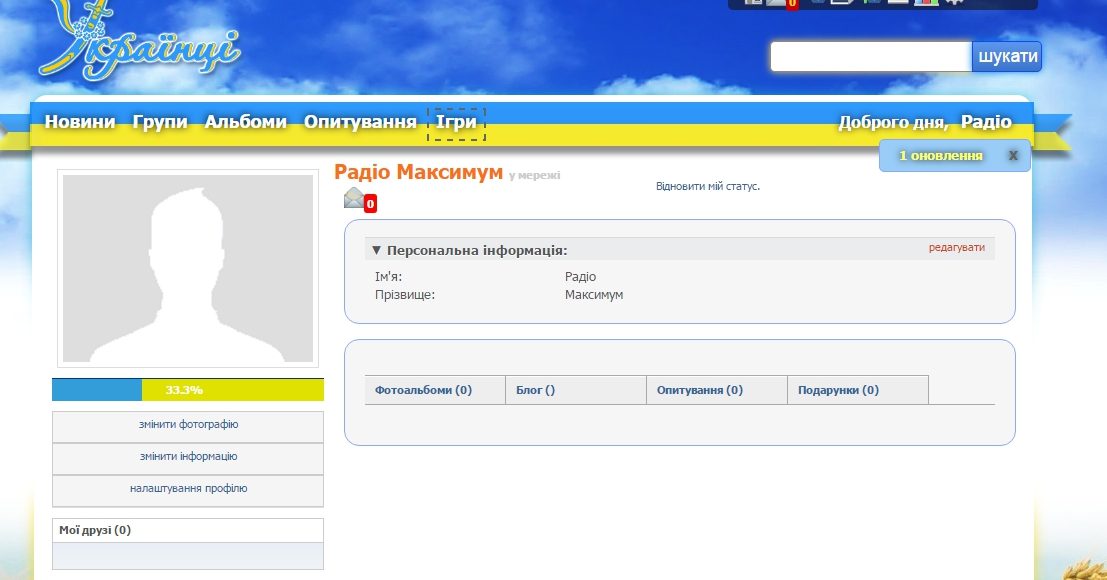Go to the Групи section

pyautogui.click(x=160, y=122)
